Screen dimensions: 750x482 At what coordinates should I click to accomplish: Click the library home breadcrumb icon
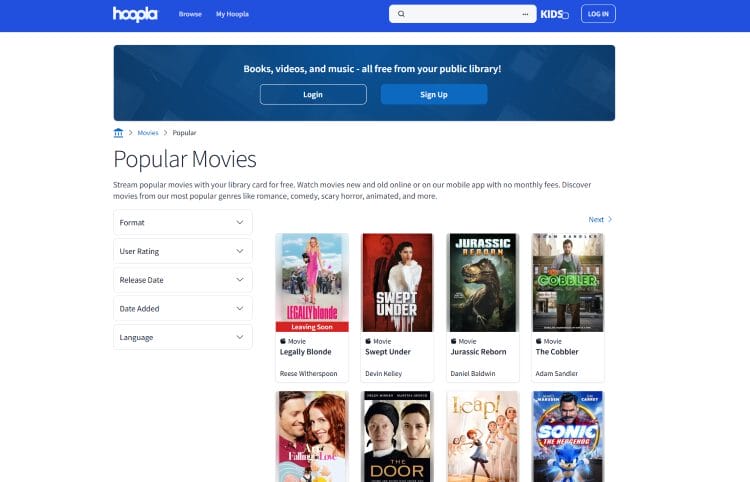pyautogui.click(x=119, y=133)
